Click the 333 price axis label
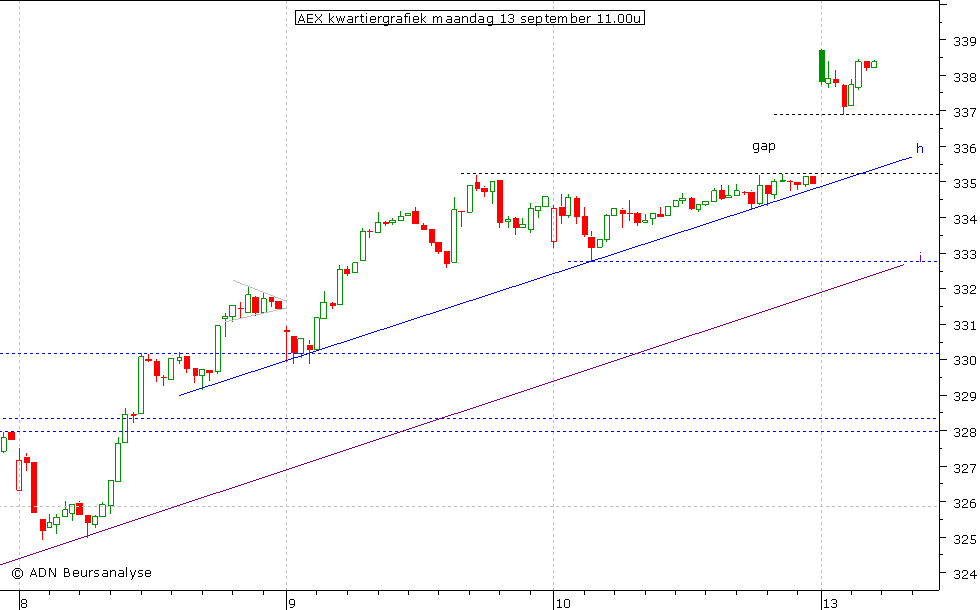The width and height of the screenshot is (980, 610). click(964, 255)
